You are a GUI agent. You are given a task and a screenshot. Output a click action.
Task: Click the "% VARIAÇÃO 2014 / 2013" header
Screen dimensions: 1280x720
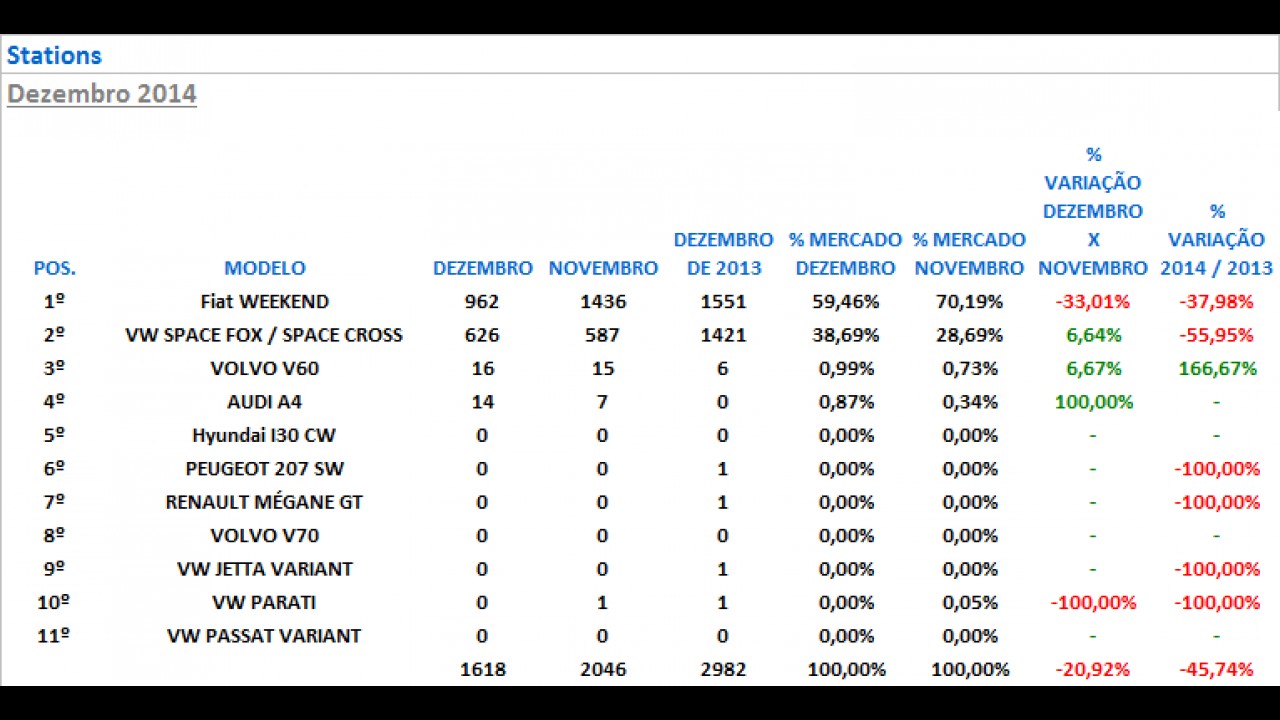[1217, 240]
